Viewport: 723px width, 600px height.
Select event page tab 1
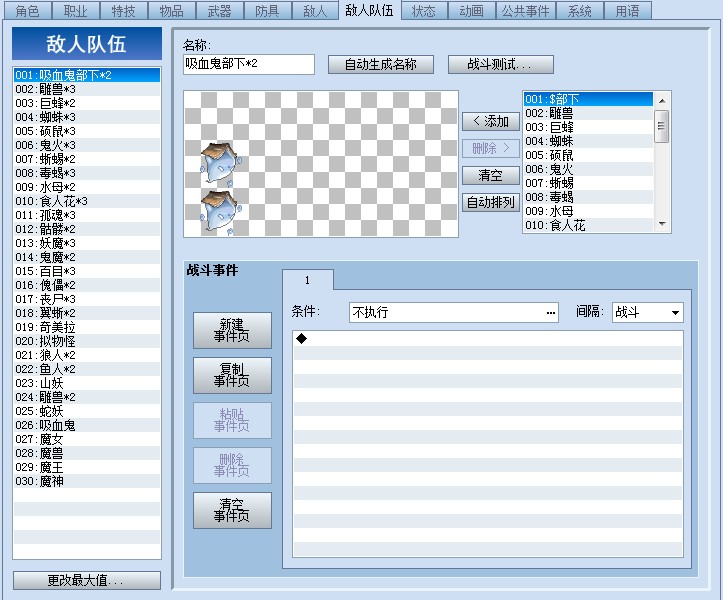tap(308, 280)
